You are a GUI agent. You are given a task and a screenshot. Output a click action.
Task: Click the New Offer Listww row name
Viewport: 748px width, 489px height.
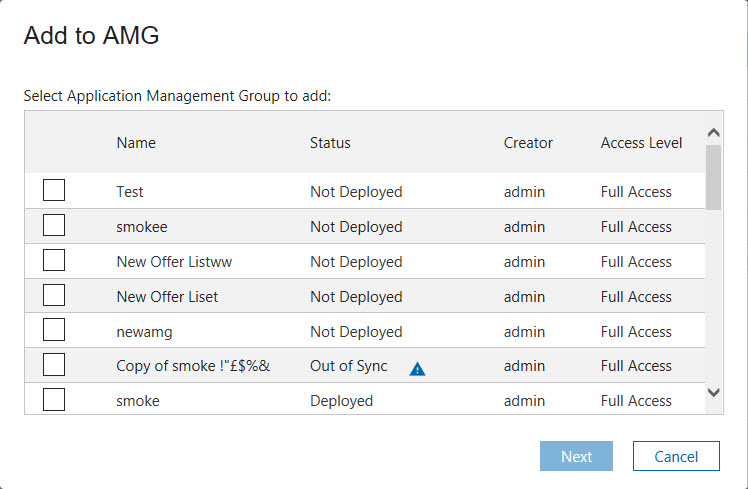click(x=175, y=261)
